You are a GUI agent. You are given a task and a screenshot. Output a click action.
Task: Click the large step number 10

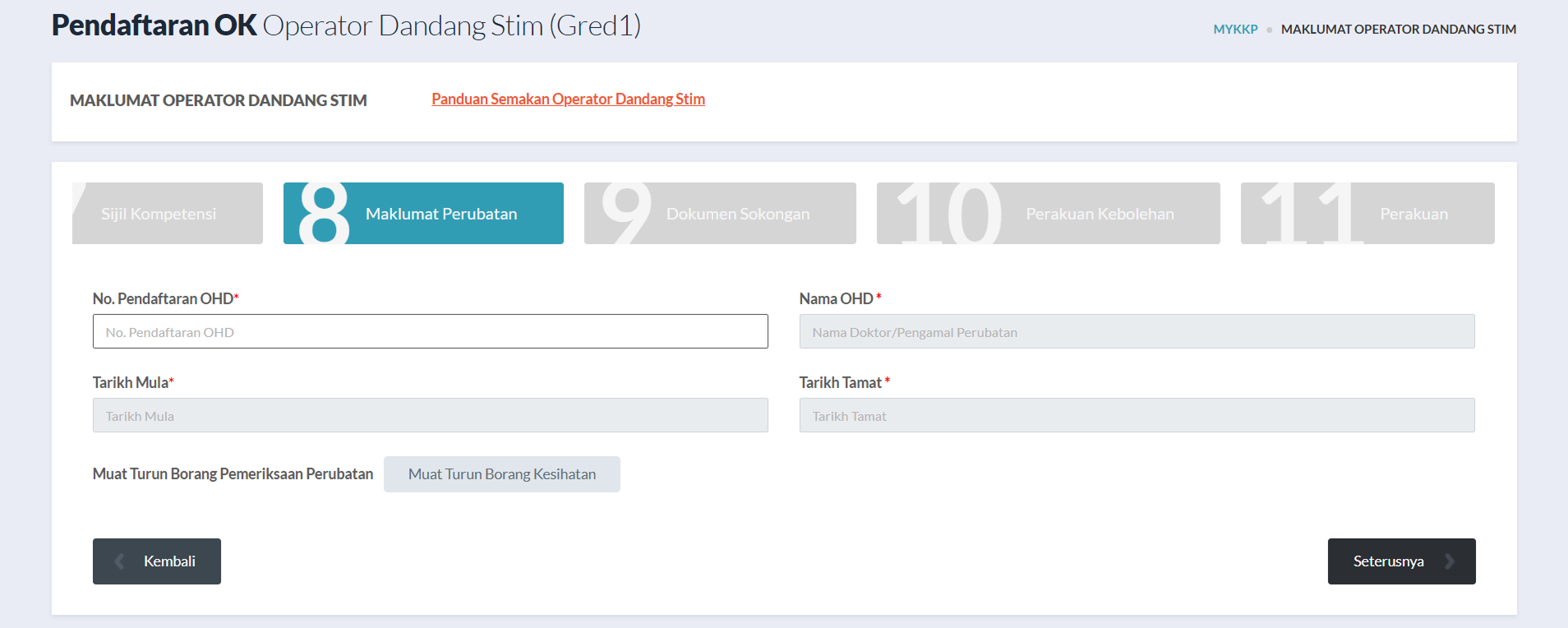pyautogui.click(x=948, y=214)
